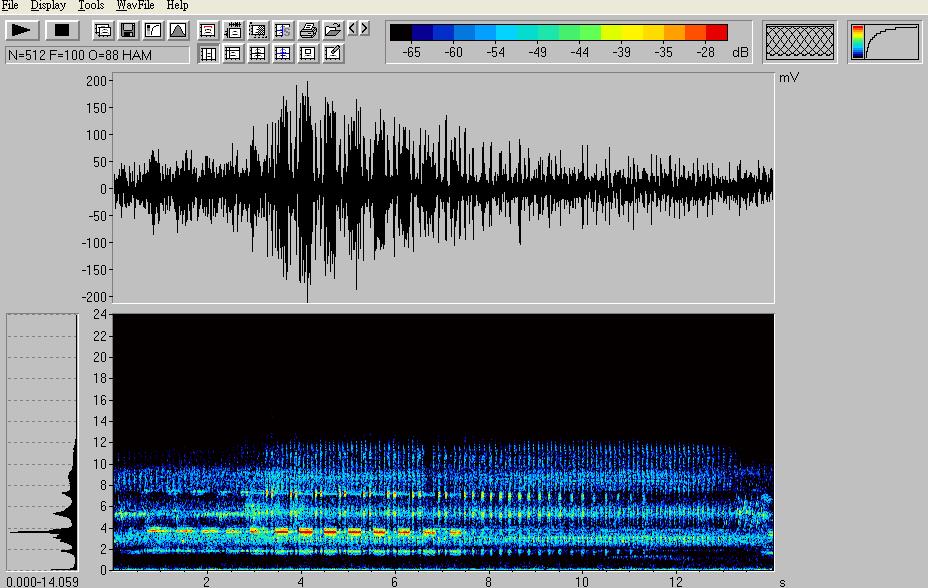Click the printer icon to print
Image resolution: width=928 pixels, height=588 pixels.
pos(308,30)
